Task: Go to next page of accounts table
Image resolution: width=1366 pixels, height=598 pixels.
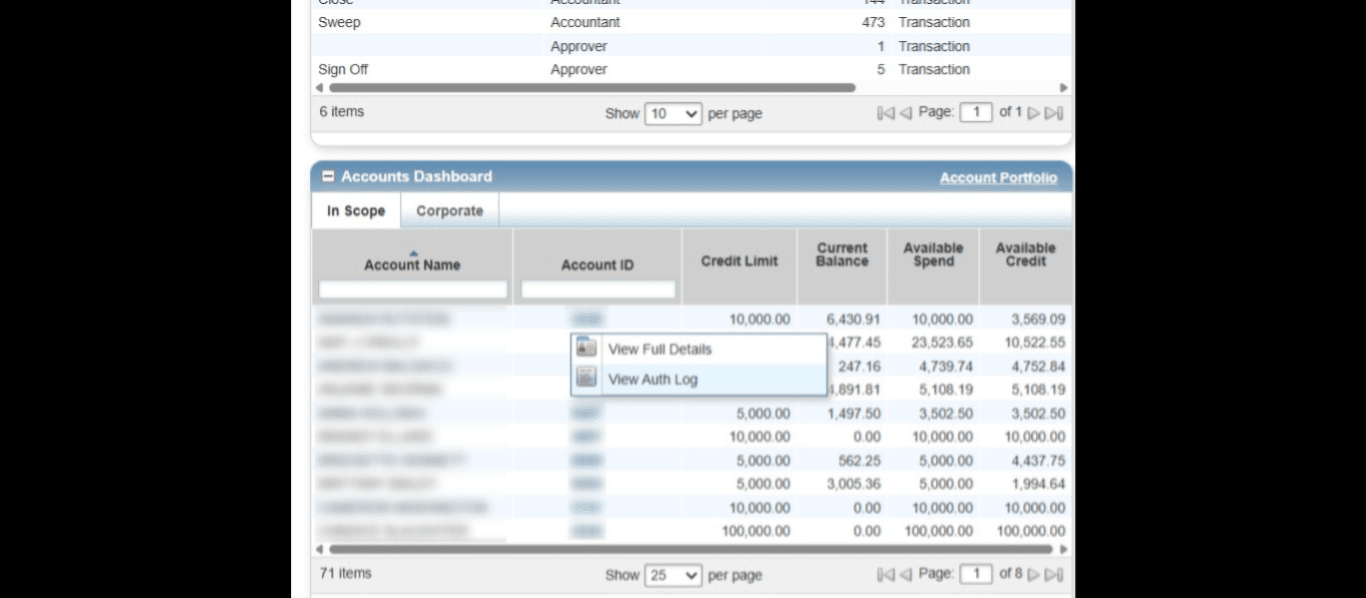Action: click(1034, 574)
